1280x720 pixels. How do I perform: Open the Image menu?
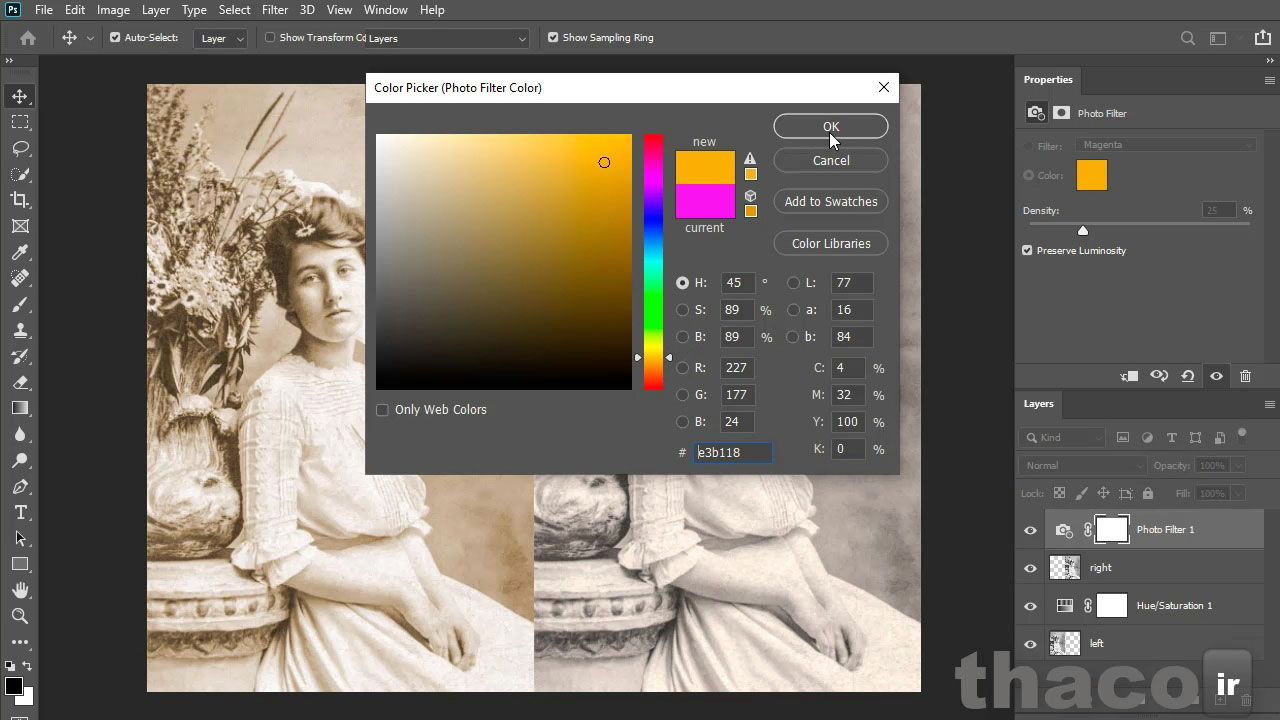coord(113,10)
